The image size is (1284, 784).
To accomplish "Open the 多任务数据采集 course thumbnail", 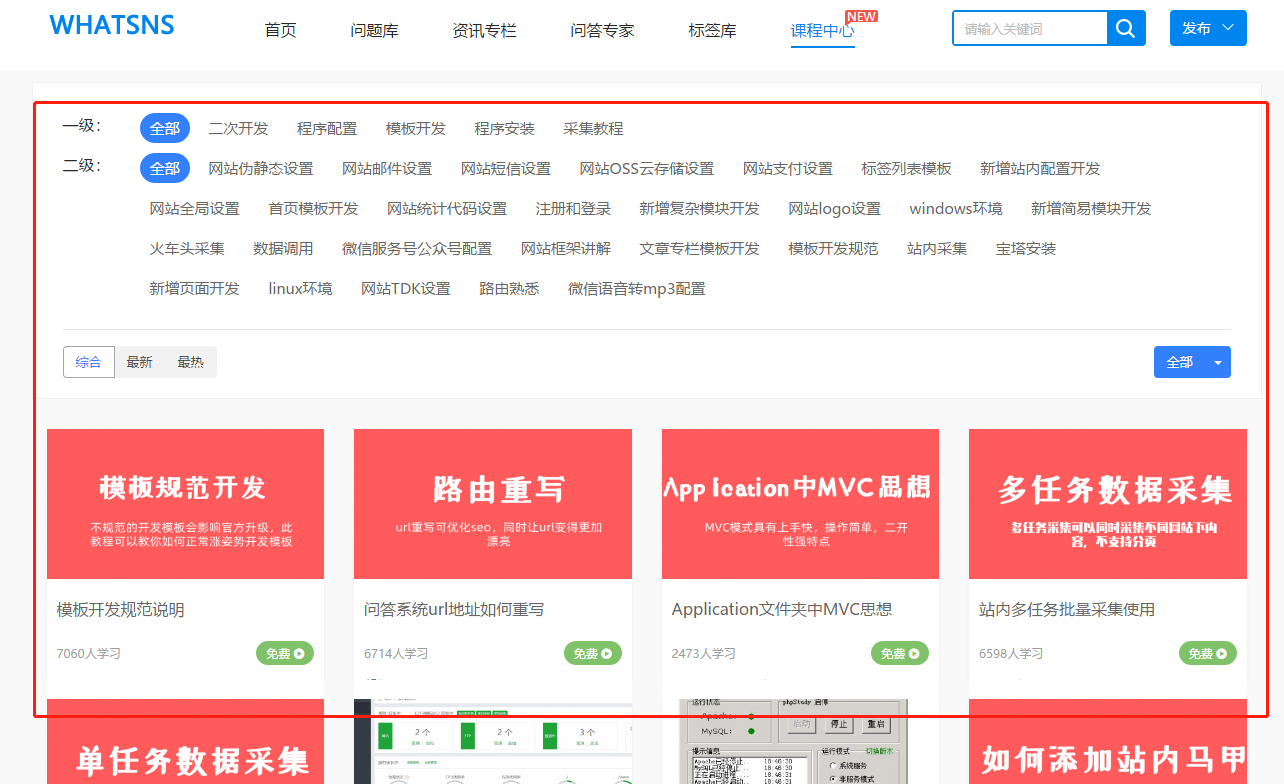I will pyautogui.click(x=1107, y=504).
